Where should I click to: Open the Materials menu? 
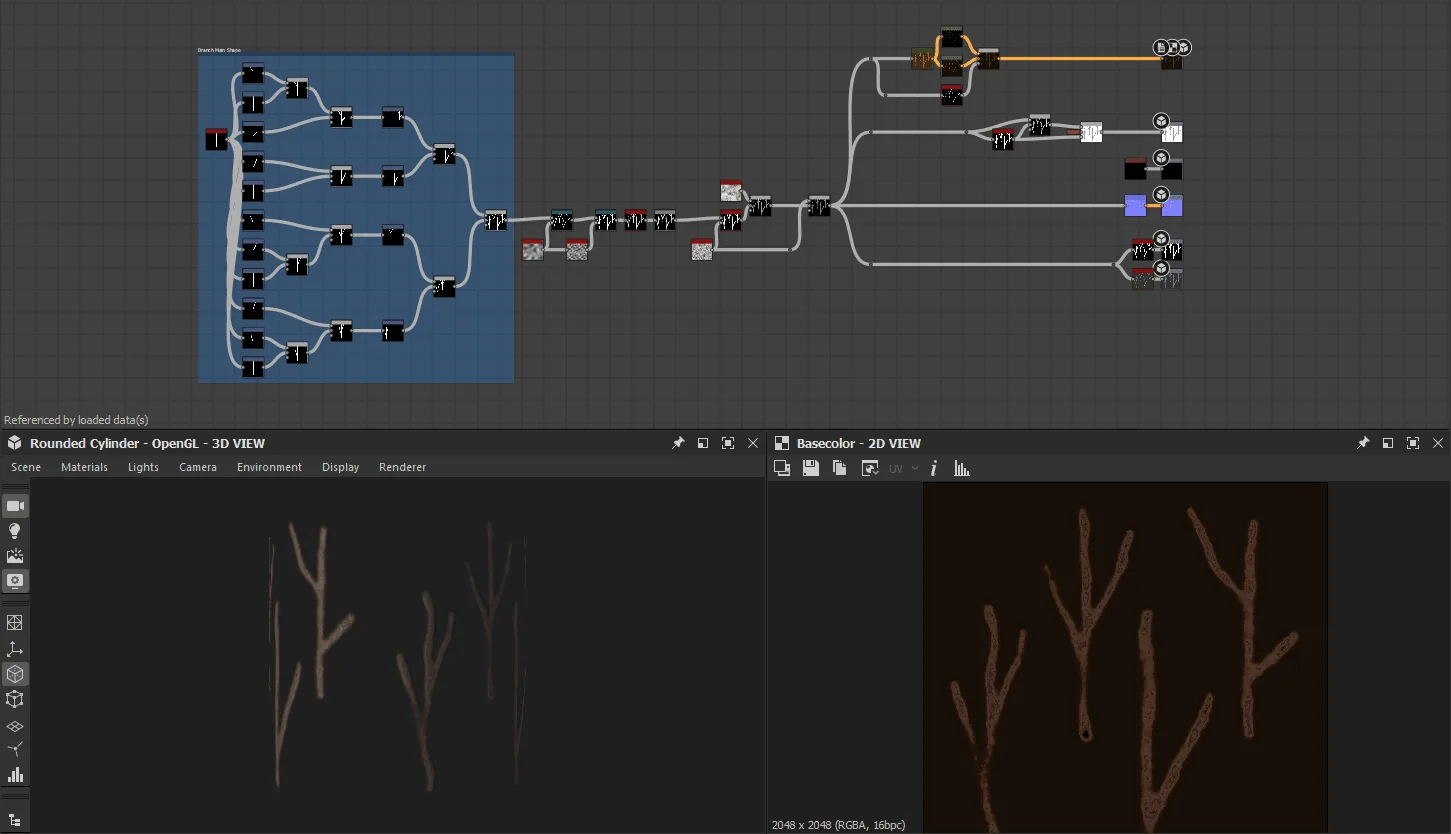point(84,467)
